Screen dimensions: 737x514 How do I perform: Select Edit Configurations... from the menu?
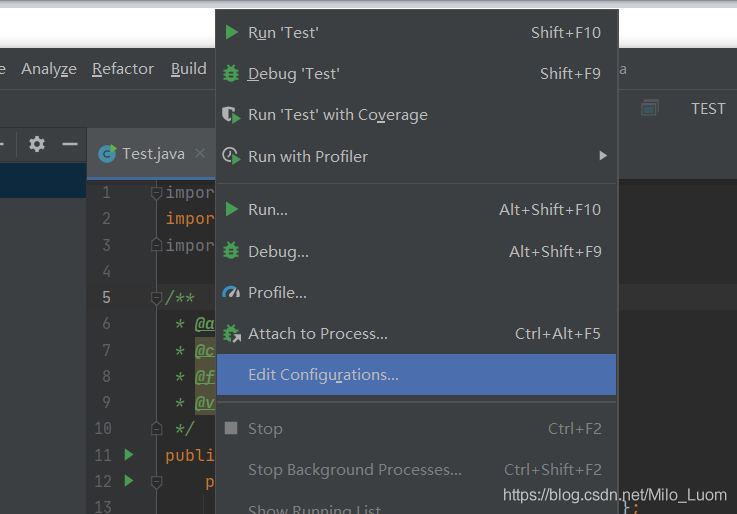pyautogui.click(x=323, y=375)
